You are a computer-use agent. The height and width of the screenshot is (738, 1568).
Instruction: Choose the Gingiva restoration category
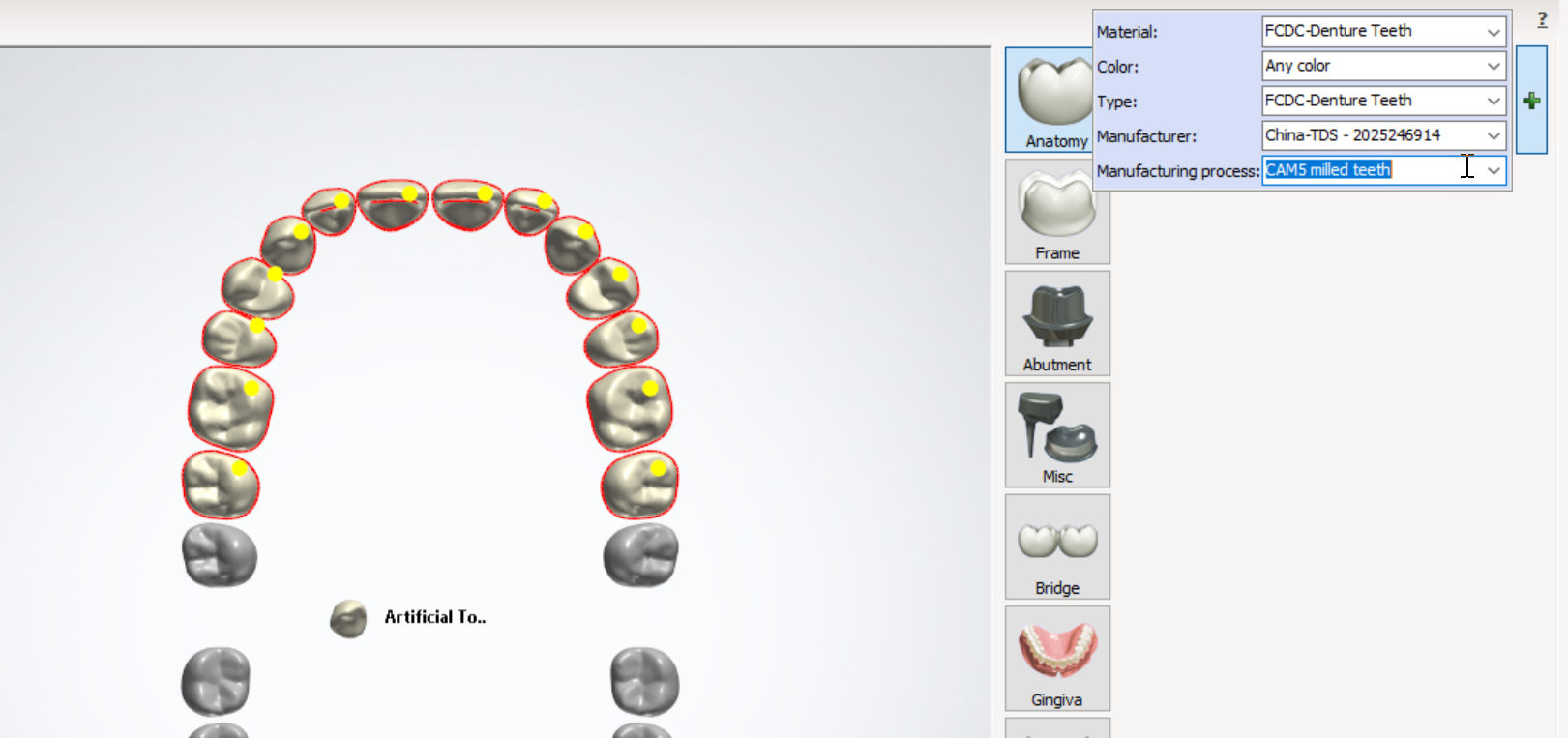coord(1057,659)
